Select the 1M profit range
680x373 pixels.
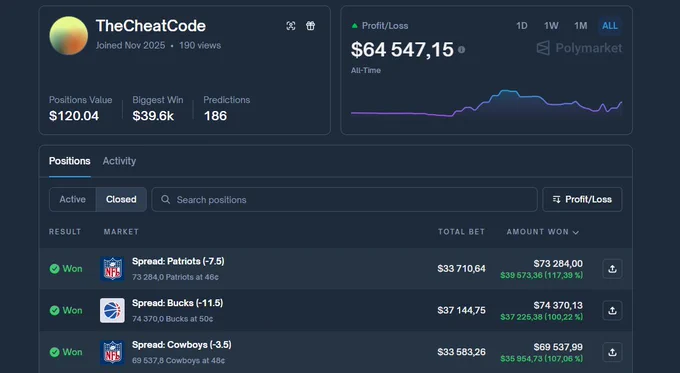(581, 26)
